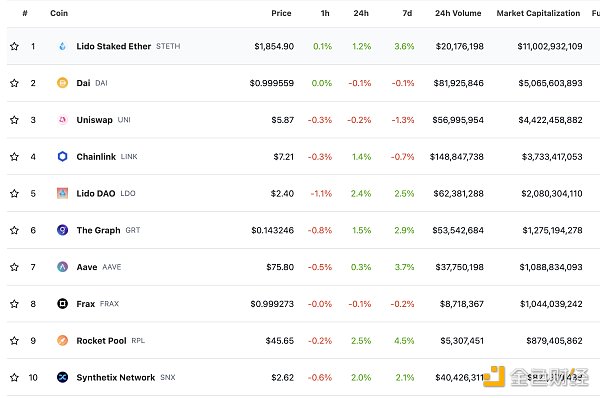Toggle favorite star for Rocket Pool
The width and height of the screenshot is (600, 398).
pos(14,340)
